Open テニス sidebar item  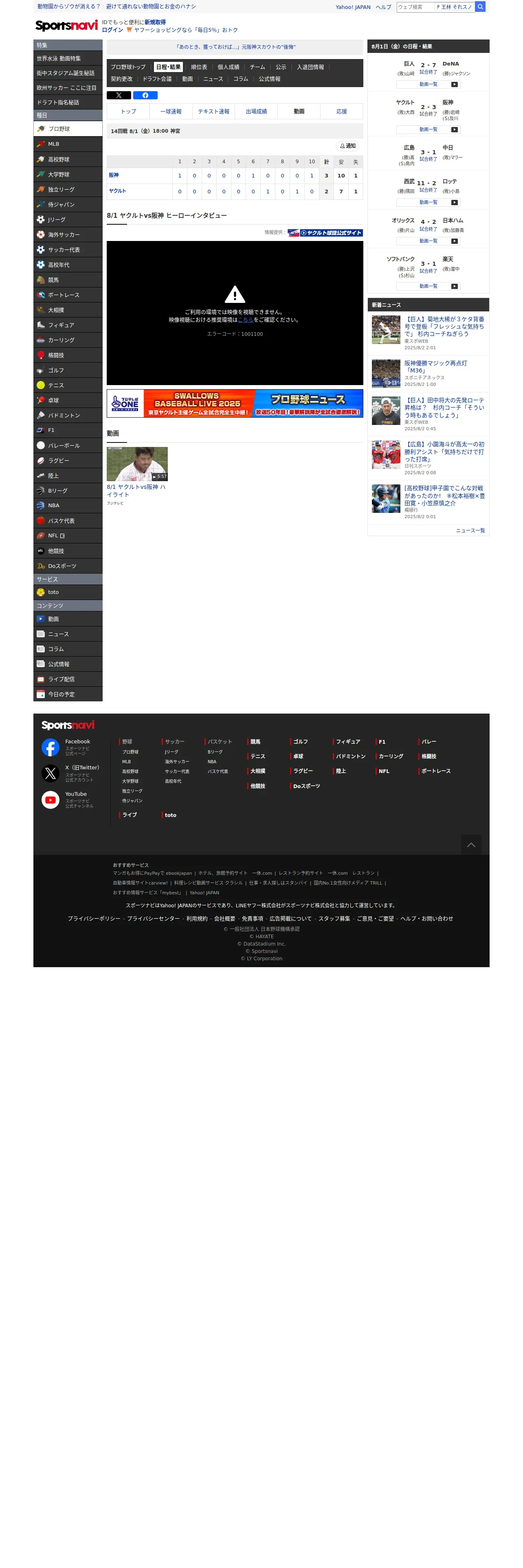(x=68, y=385)
